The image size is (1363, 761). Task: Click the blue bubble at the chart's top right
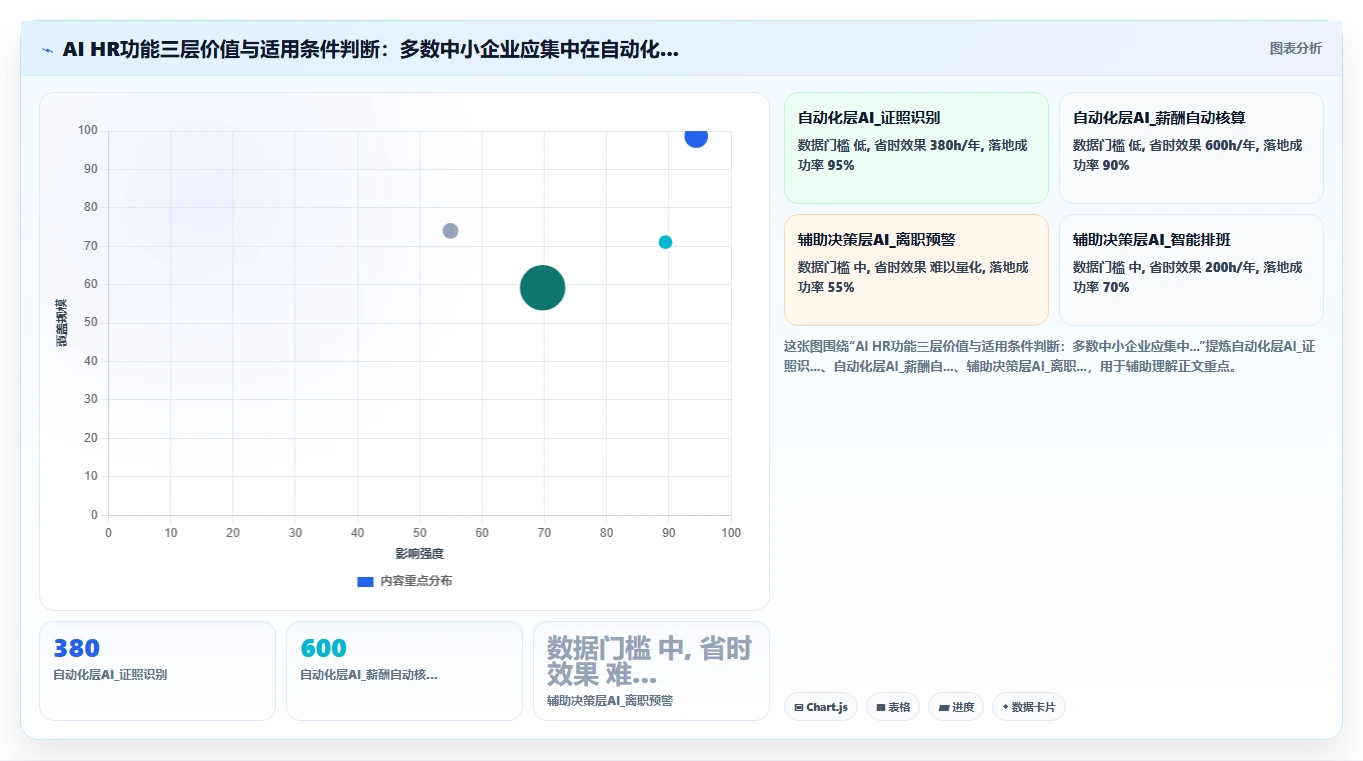[696, 136]
